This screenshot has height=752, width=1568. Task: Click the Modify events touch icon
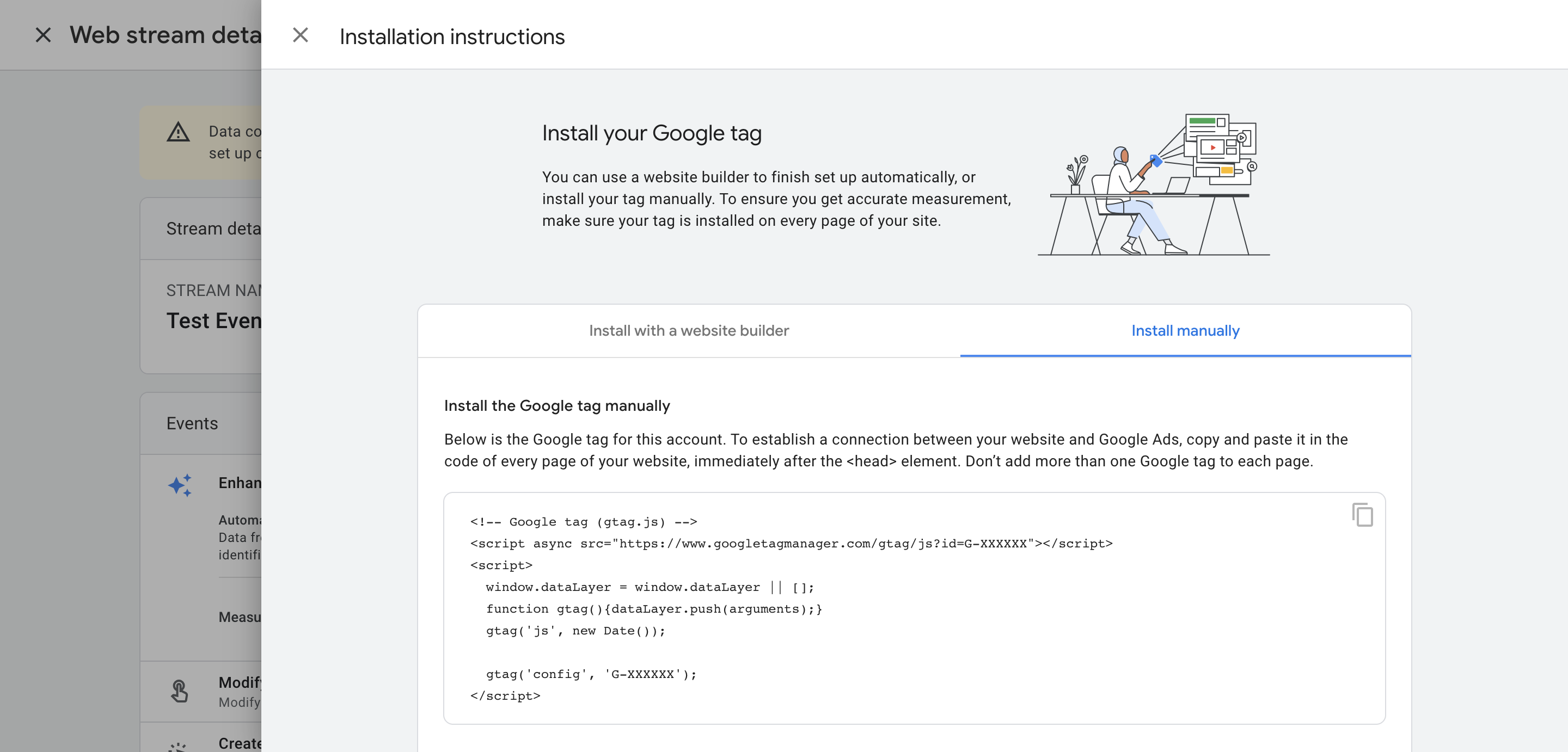point(179,691)
